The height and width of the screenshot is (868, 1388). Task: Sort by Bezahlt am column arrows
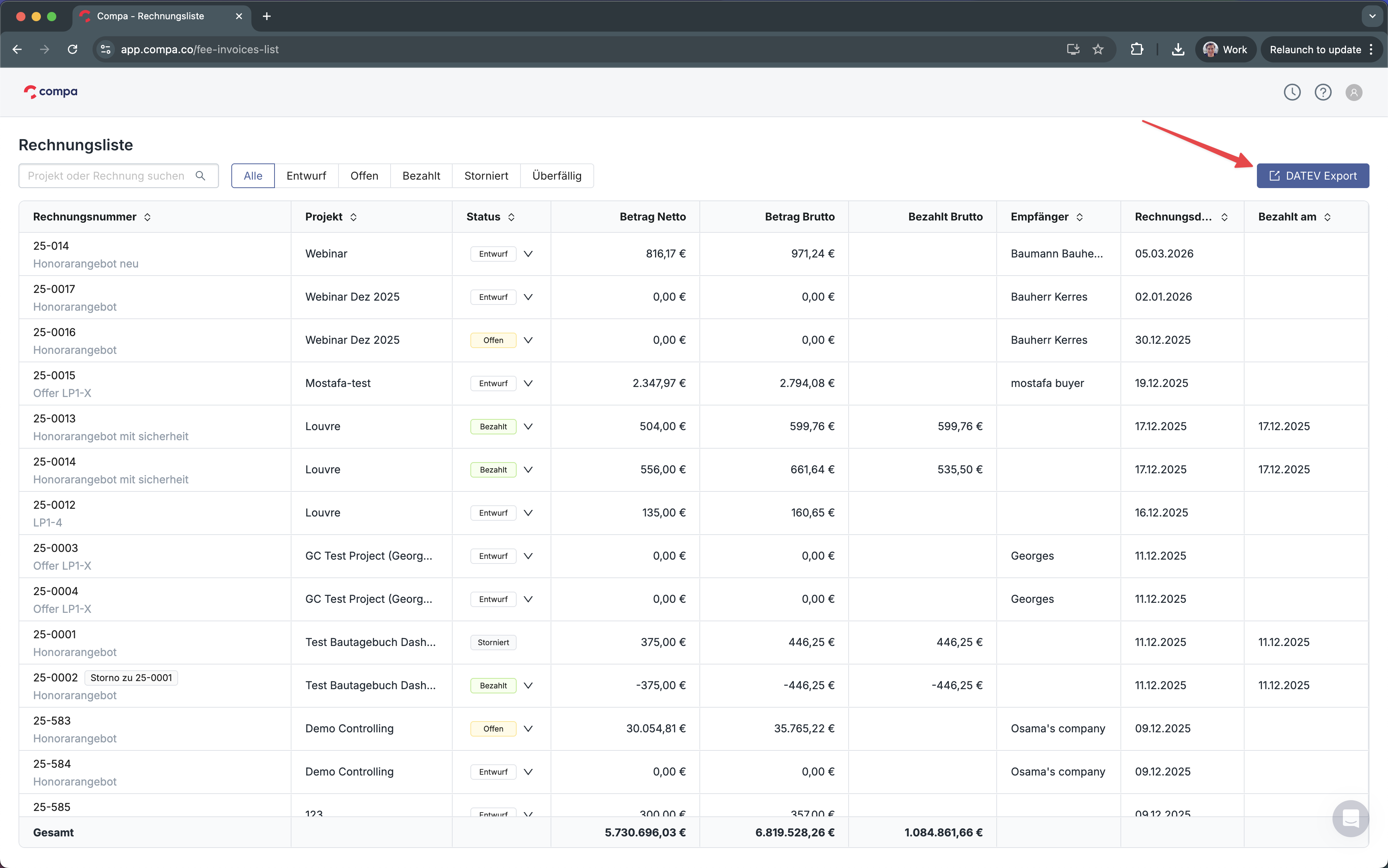pos(1327,217)
